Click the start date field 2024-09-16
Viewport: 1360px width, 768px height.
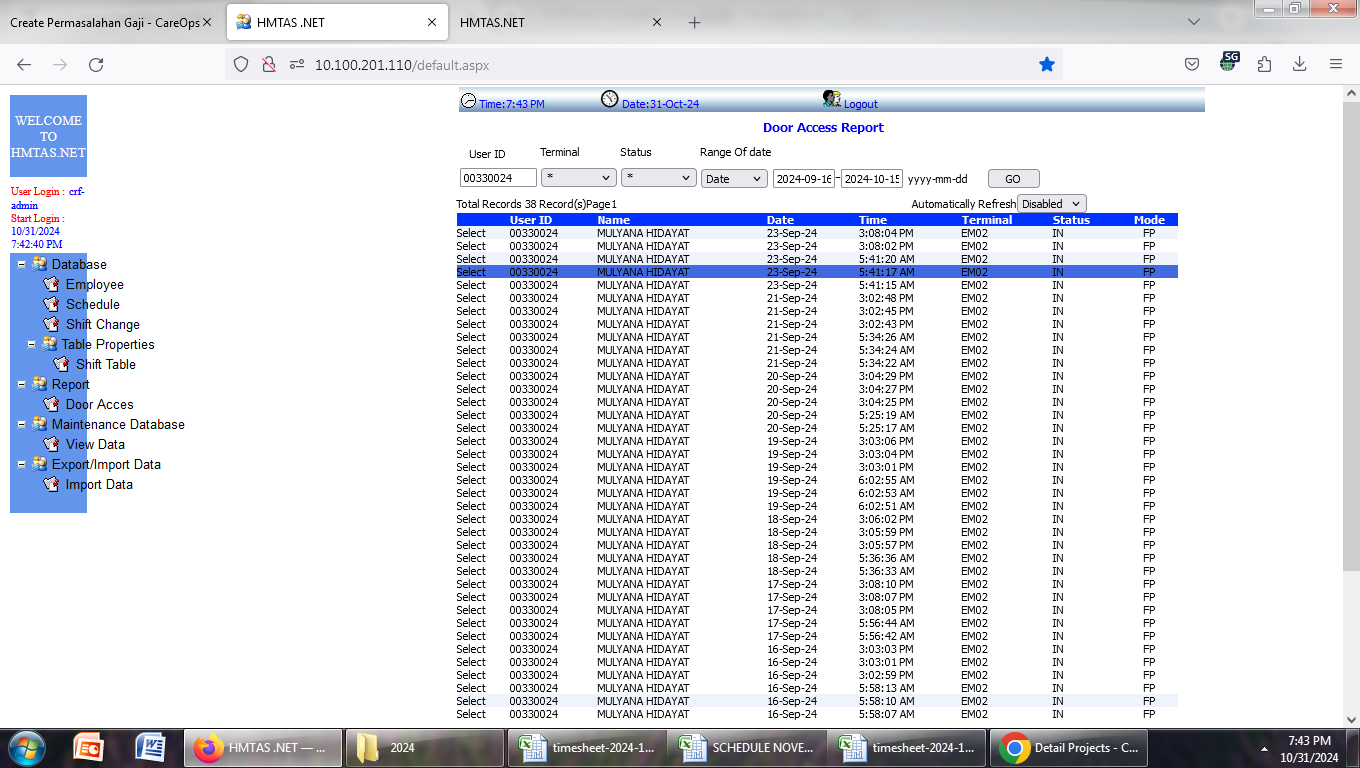pos(804,179)
